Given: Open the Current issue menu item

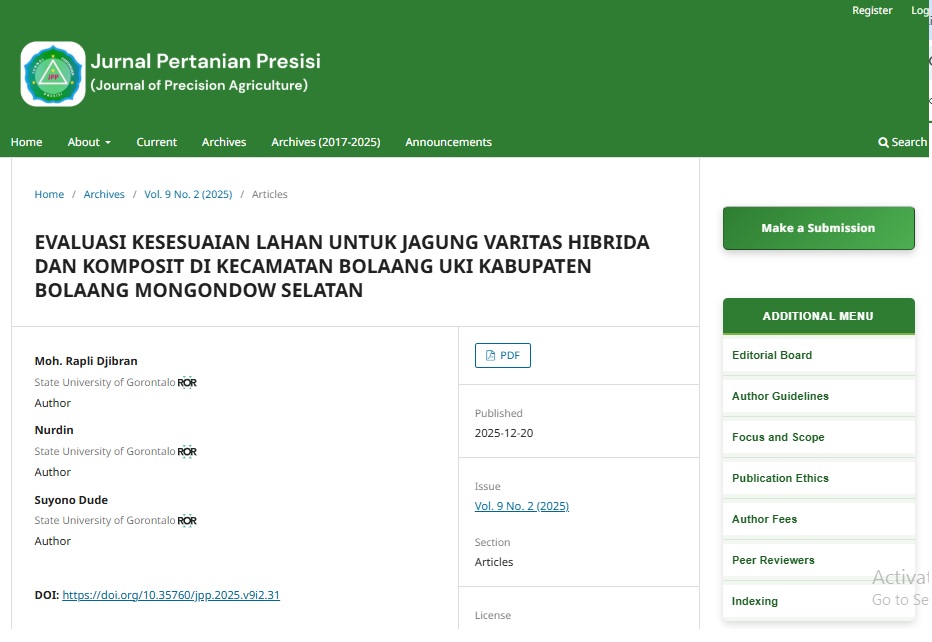Looking at the screenshot, I should click(x=157, y=142).
